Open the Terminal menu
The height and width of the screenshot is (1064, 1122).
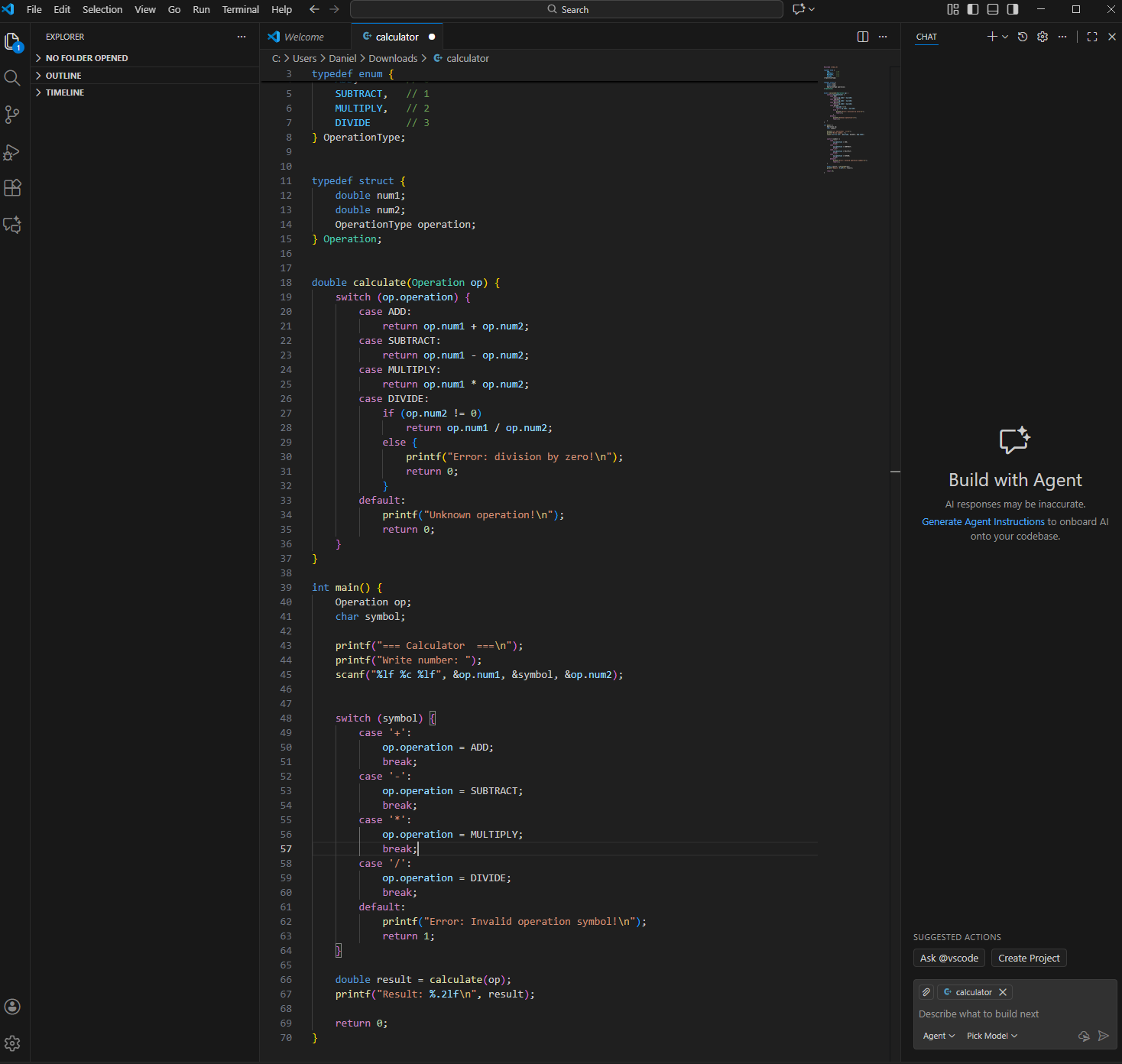coord(241,9)
